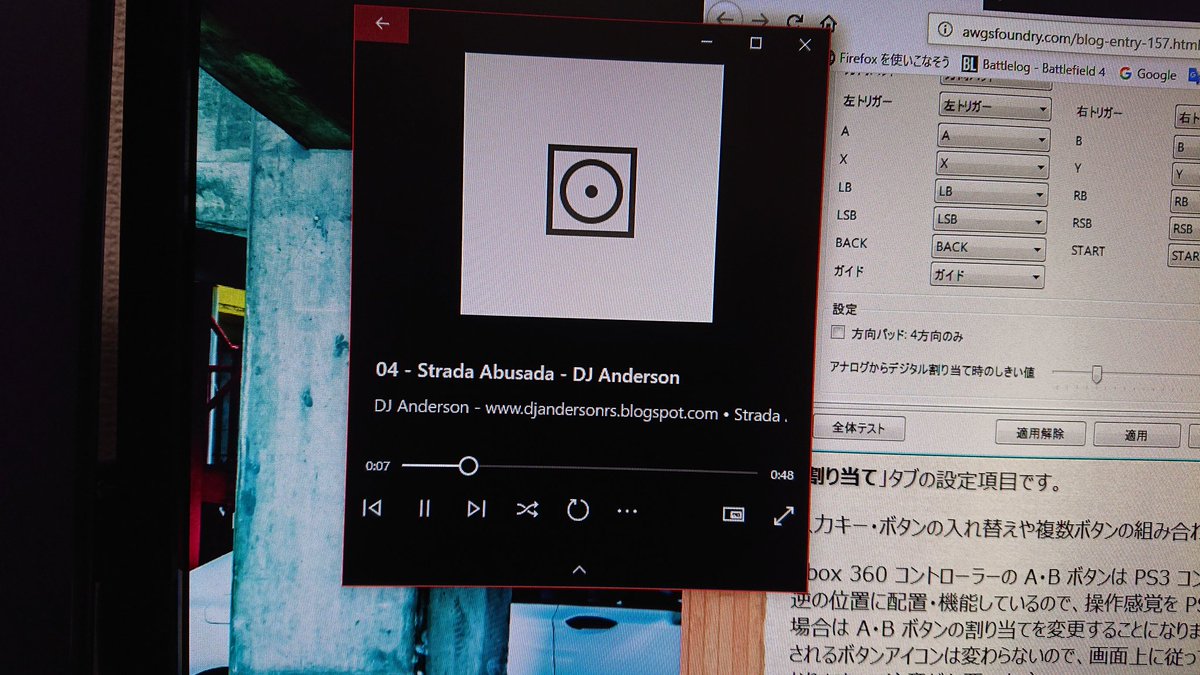Click the 適用 button
1200x675 pixels.
1136,436
